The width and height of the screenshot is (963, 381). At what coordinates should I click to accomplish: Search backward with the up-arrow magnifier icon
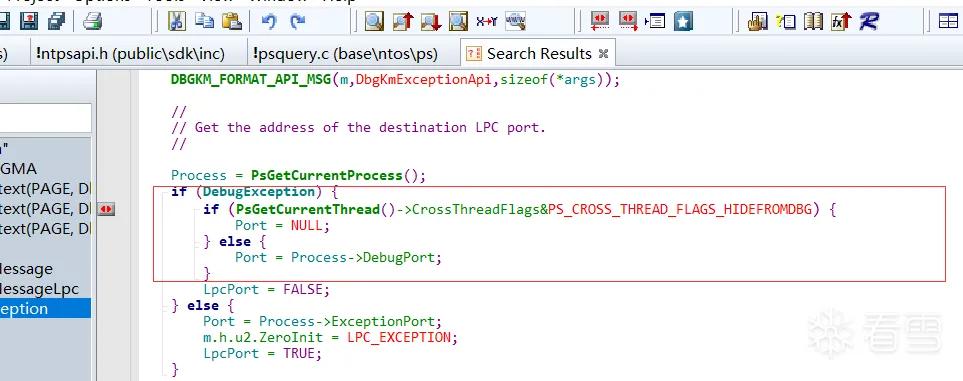click(403, 22)
